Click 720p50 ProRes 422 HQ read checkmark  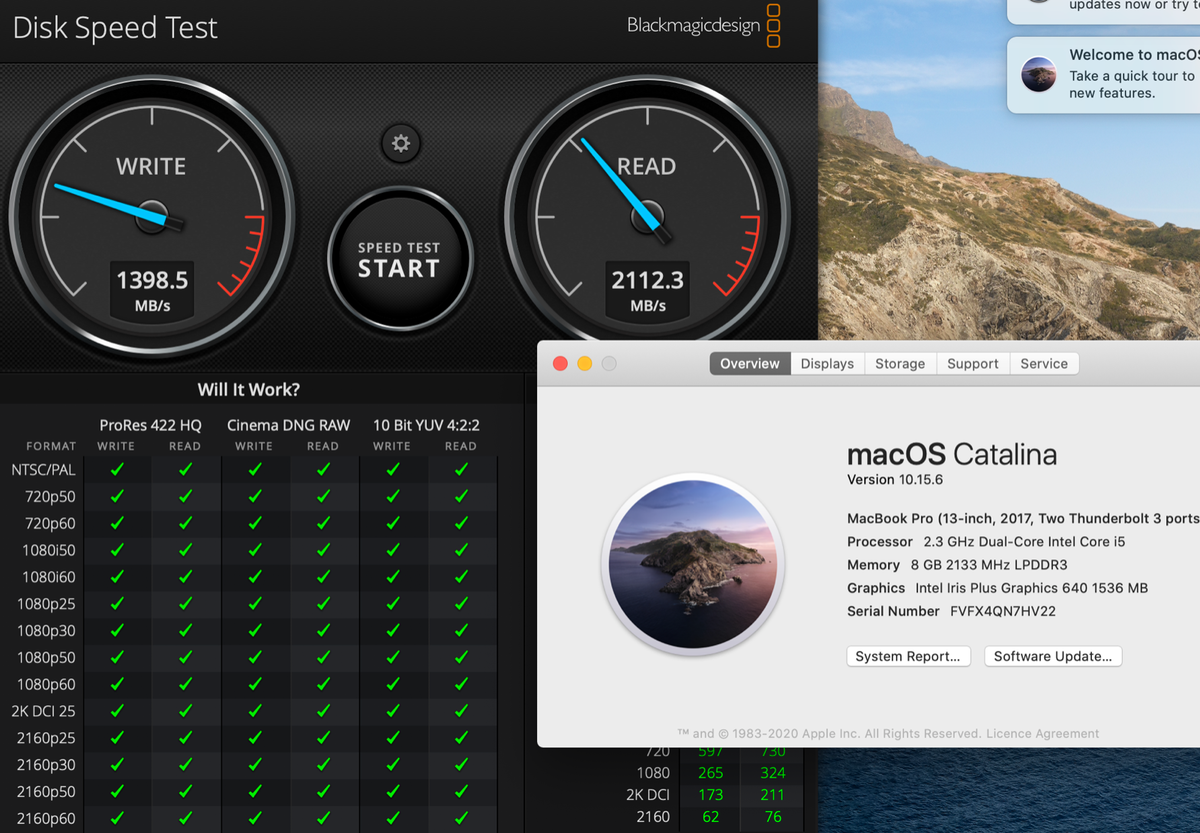pos(185,496)
